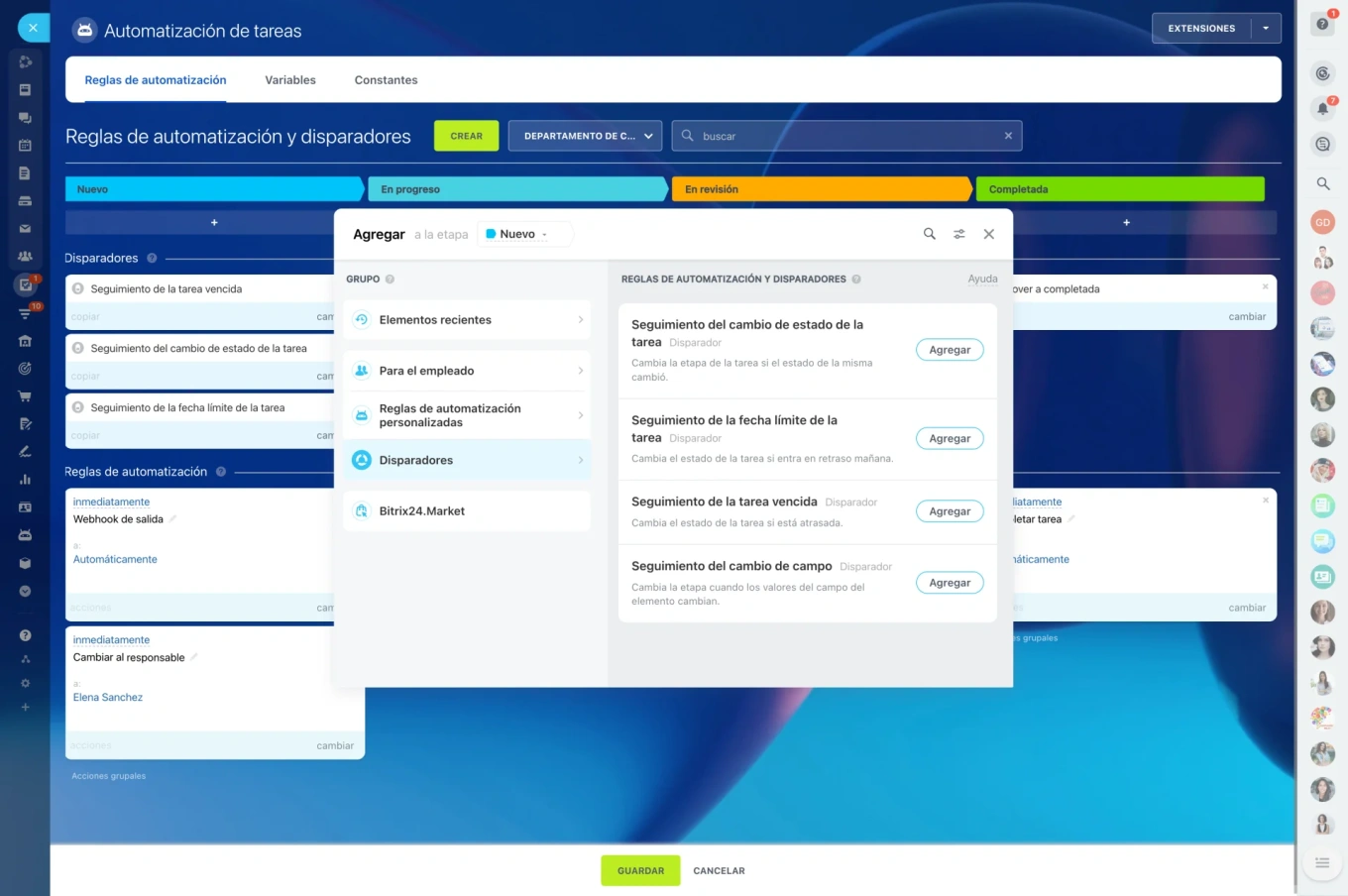Open the Nuevo stage dropdown in dialog

point(525,234)
